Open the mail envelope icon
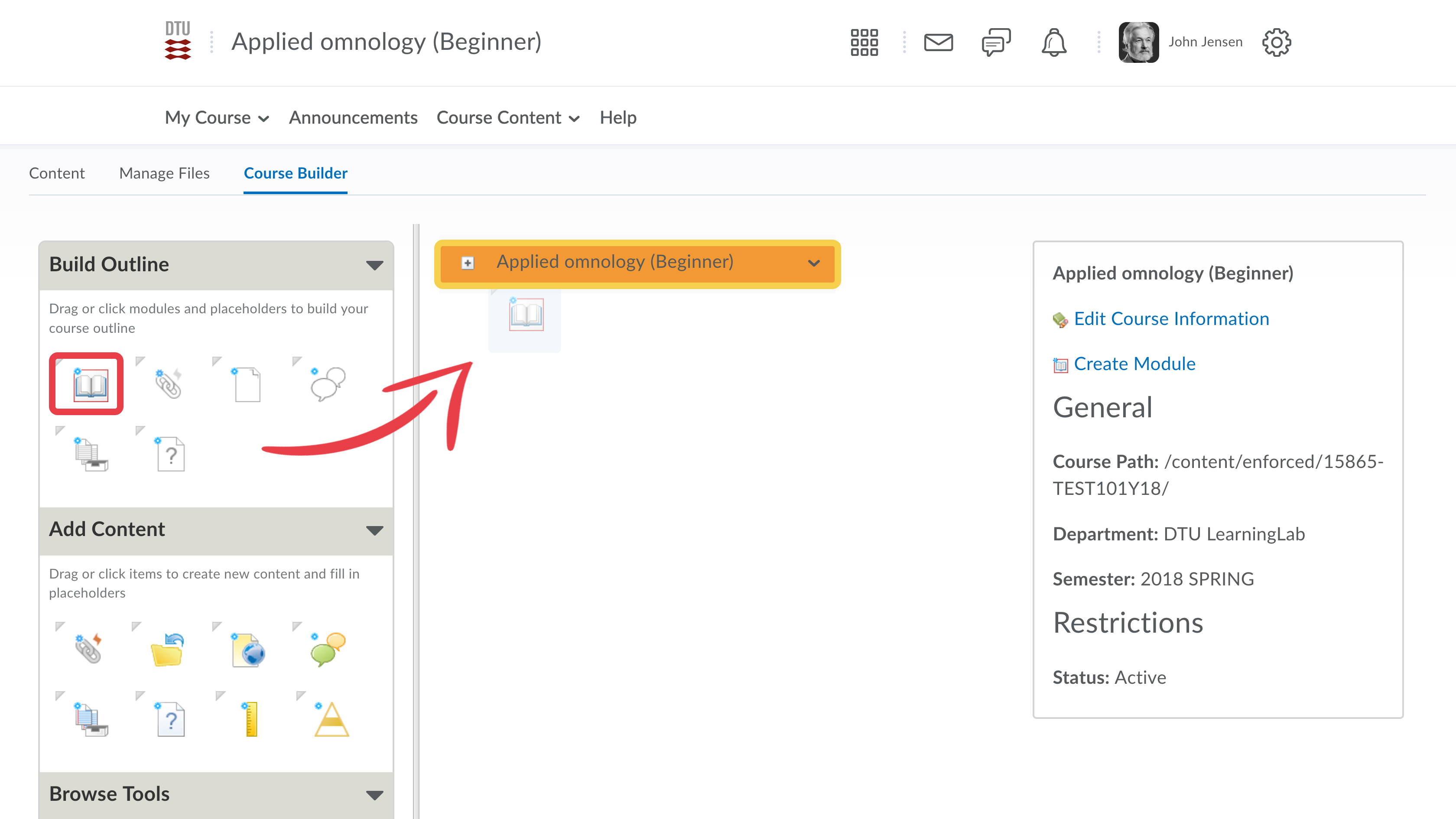This screenshot has width=1456, height=819. 938,42
